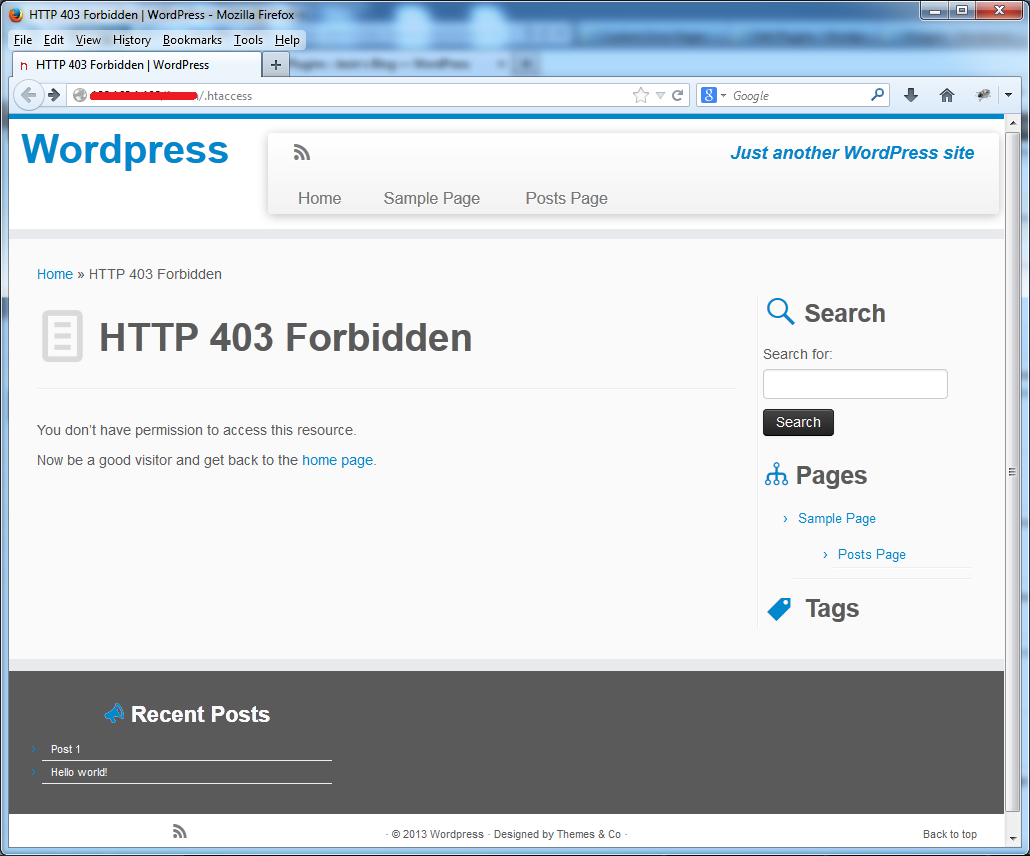Click the magnifier icon in Google search box
Screen dimensions: 1030x856
tap(877, 95)
